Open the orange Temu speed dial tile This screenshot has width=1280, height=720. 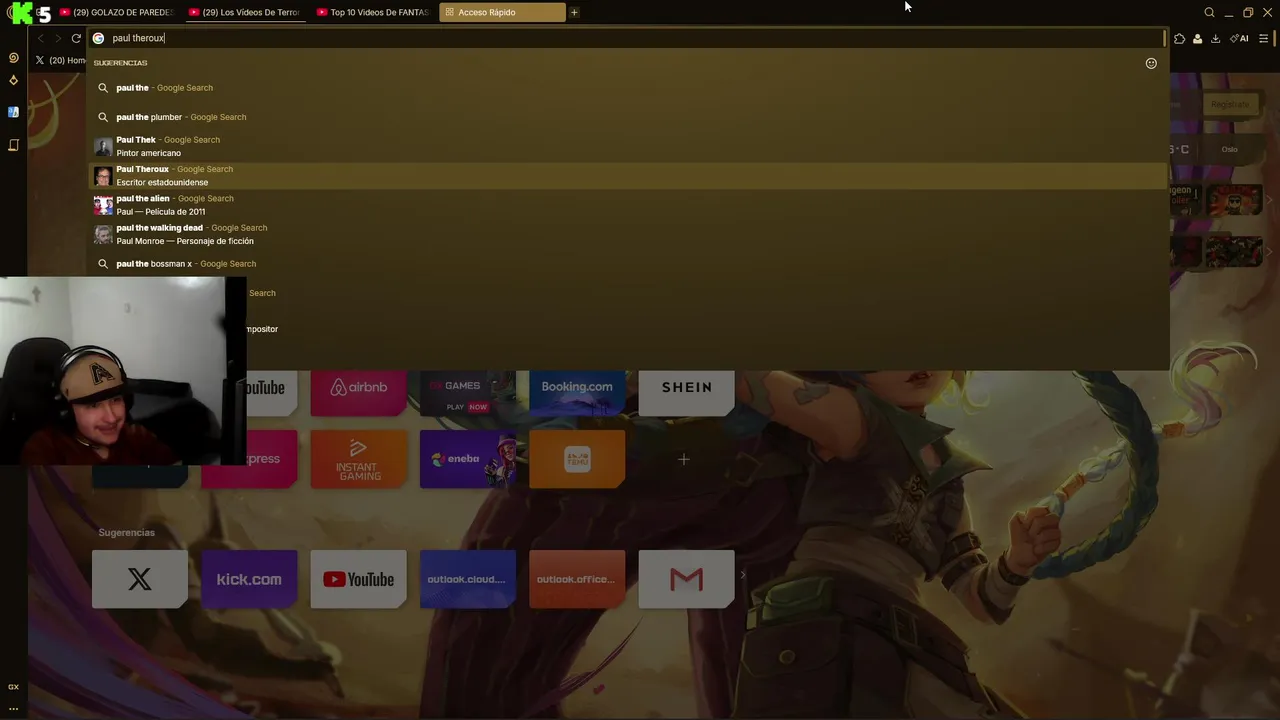[x=577, y=459]
